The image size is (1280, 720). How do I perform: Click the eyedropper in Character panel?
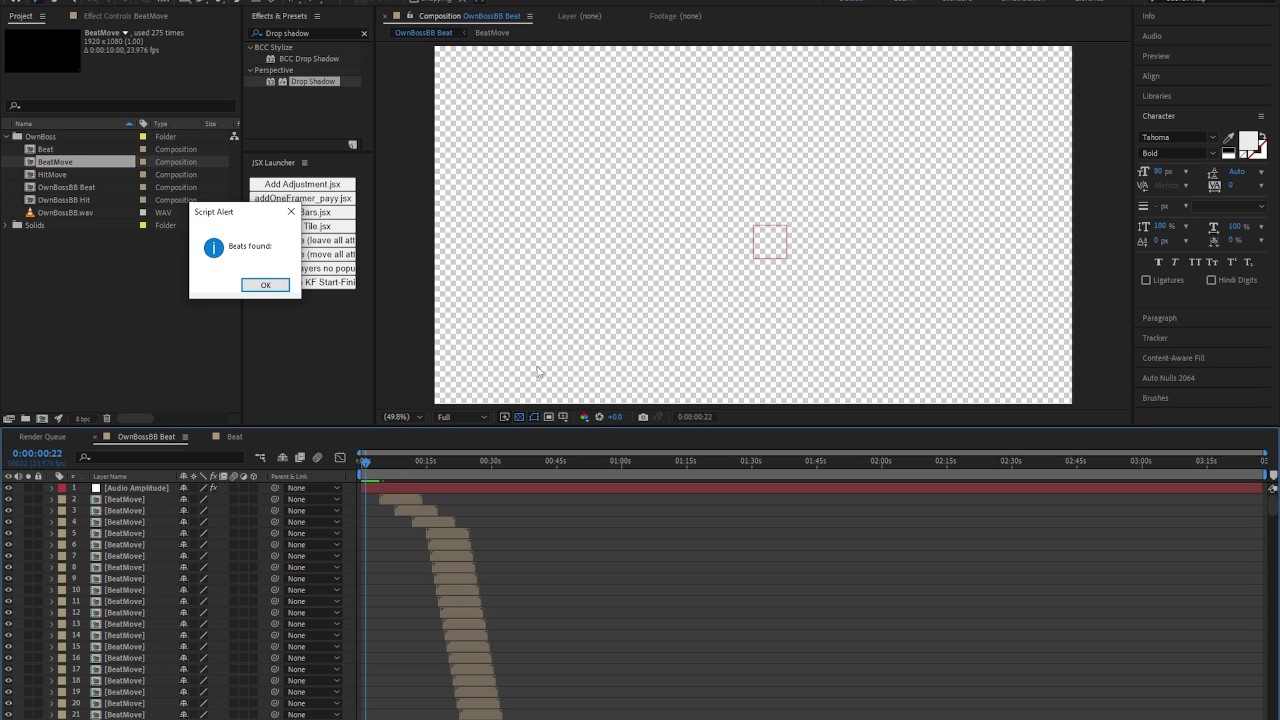1229,138
